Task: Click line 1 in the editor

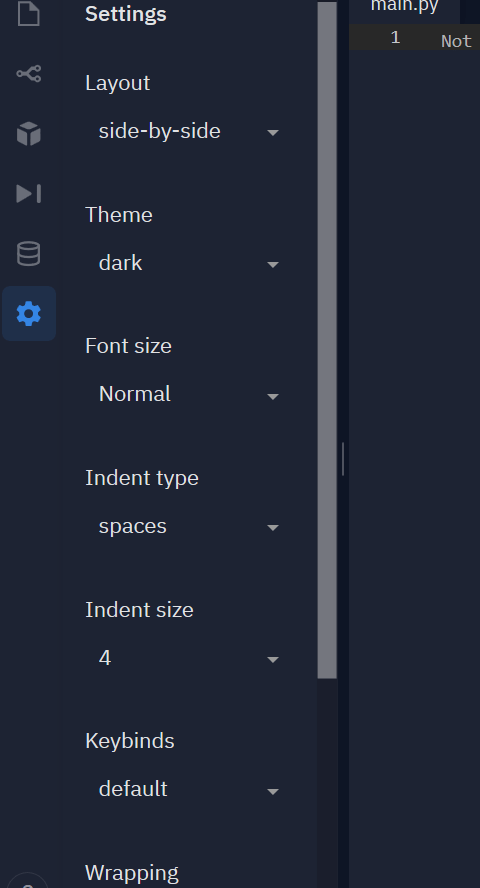Action: pyautogui.click(x=414, y=37)
